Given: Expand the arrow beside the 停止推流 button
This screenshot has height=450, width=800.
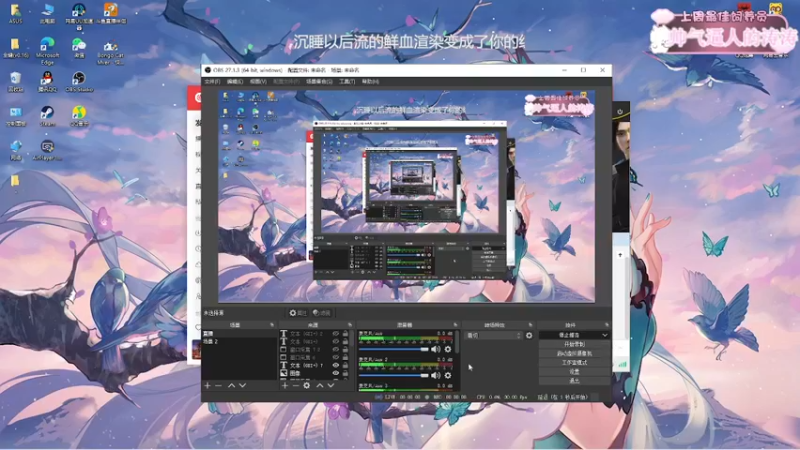Looking at the screenshot, I should [x=605, y=335].
